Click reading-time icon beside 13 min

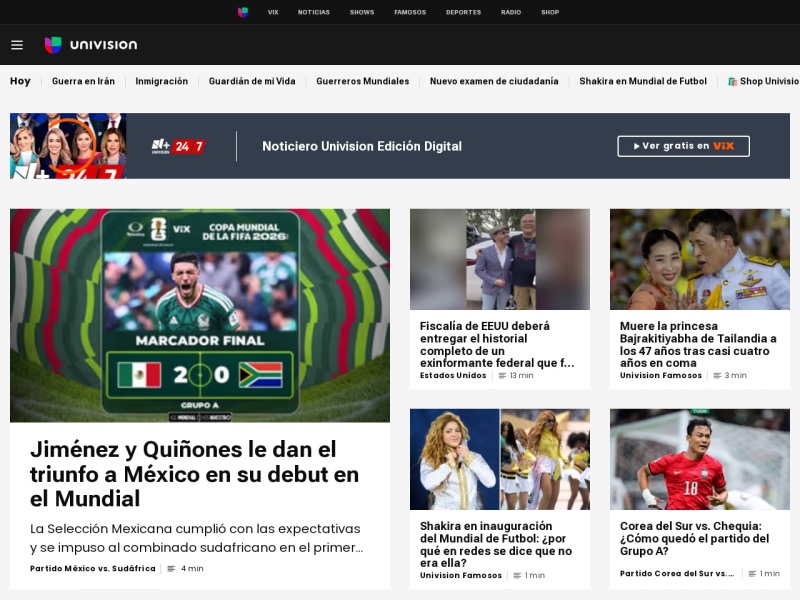tap(503, 376)
